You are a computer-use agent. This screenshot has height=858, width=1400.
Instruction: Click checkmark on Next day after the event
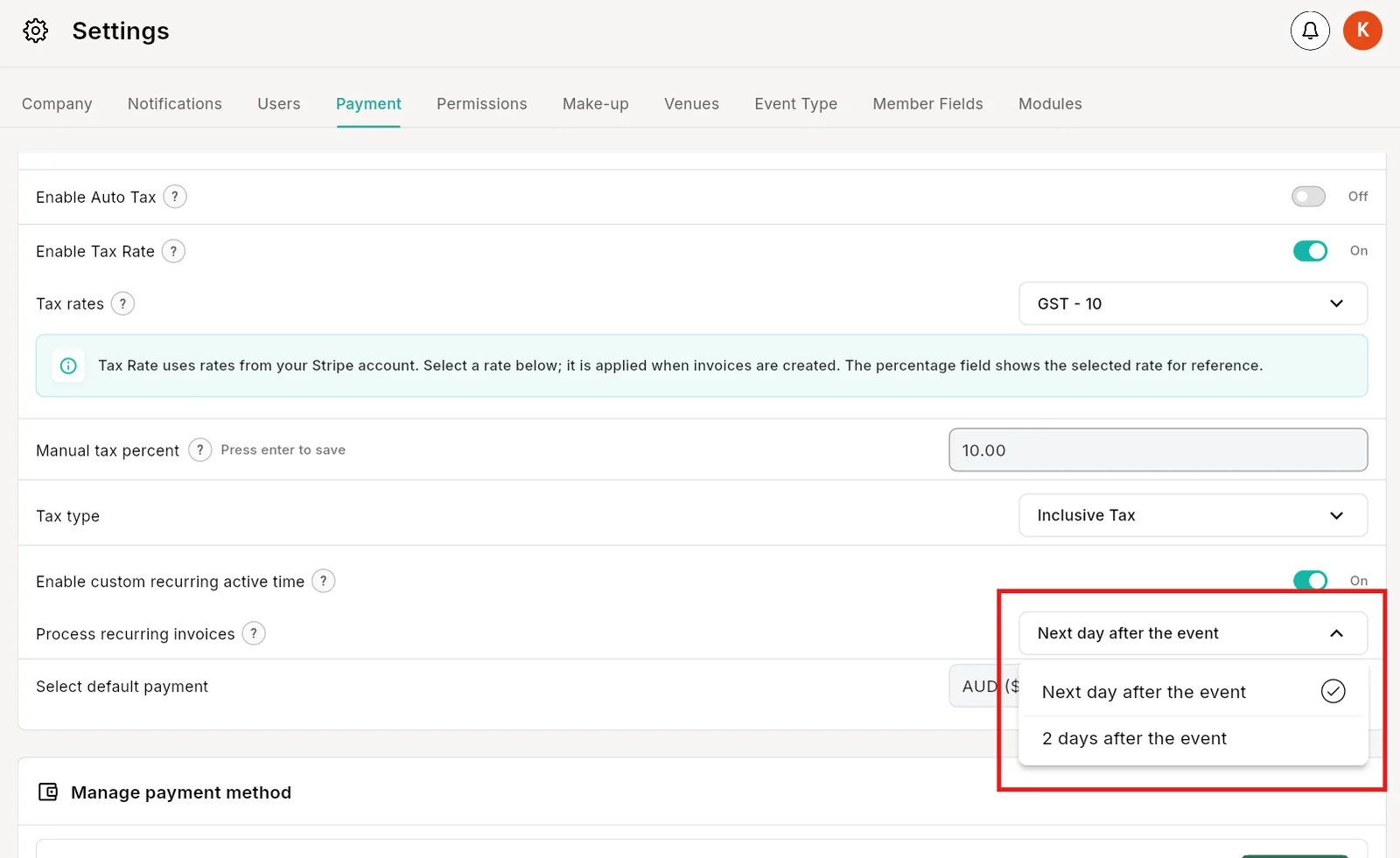pyautogui.click(x=1333, y=691)
